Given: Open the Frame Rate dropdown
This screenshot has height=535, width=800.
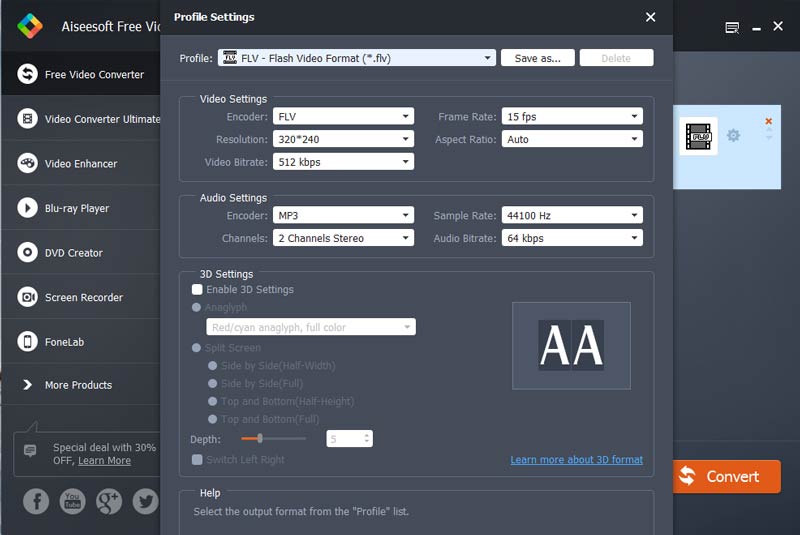Looking at the screenshot, I should [572, 117].
